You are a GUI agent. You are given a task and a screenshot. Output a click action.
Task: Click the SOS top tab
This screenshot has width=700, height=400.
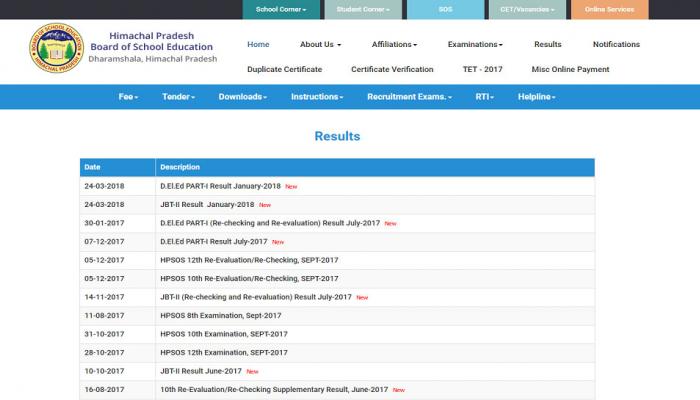click(x=445, y=9)
